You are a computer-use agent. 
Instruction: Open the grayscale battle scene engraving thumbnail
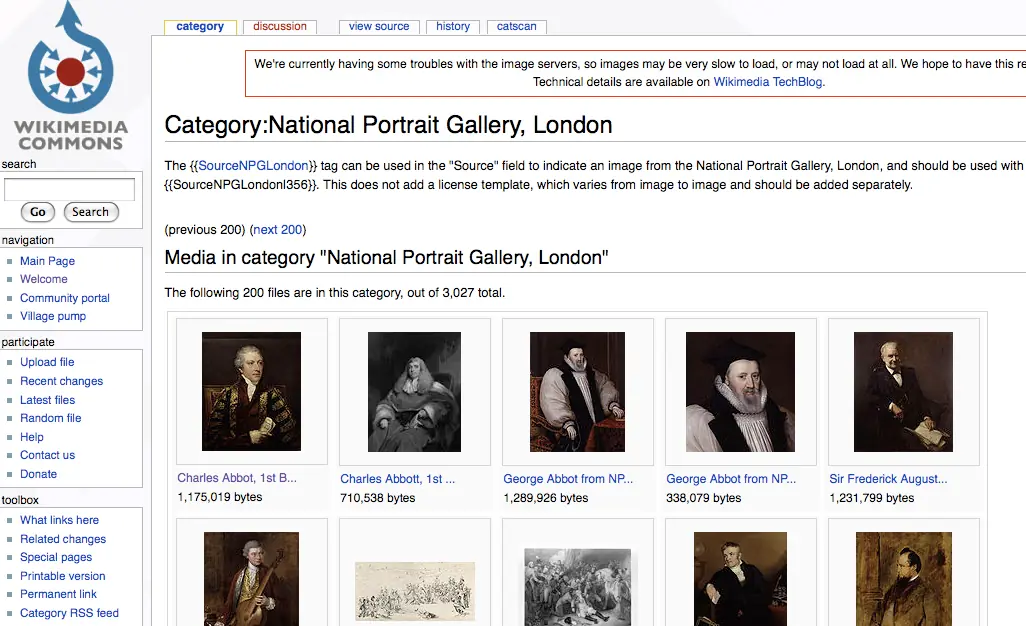(x=578, y=587)
